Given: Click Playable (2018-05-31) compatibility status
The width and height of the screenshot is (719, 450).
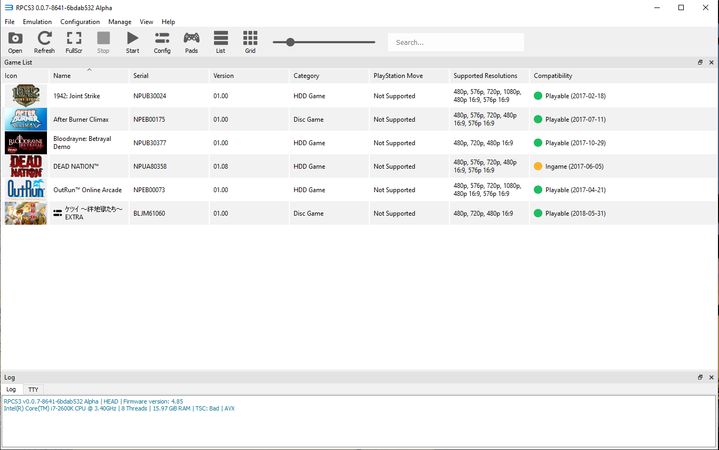Looking at the screenshot, I should 570,213.
